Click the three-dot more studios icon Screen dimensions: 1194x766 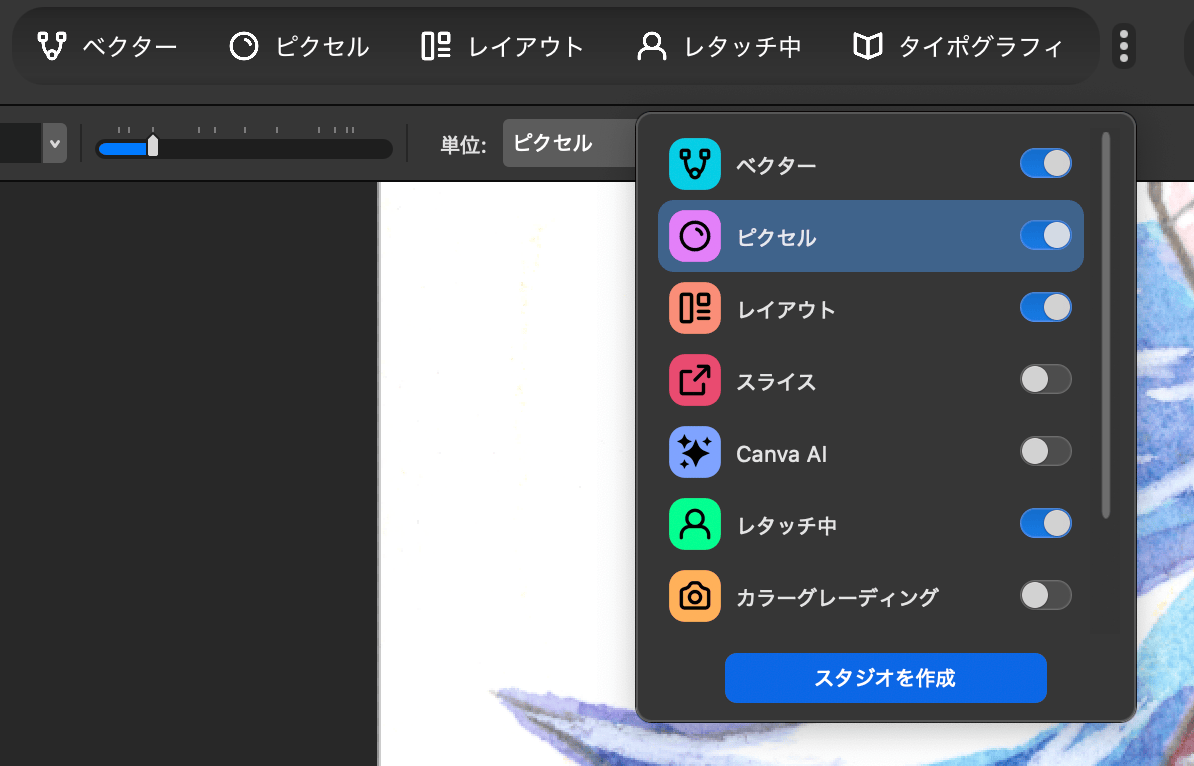tap(1124, 46)
